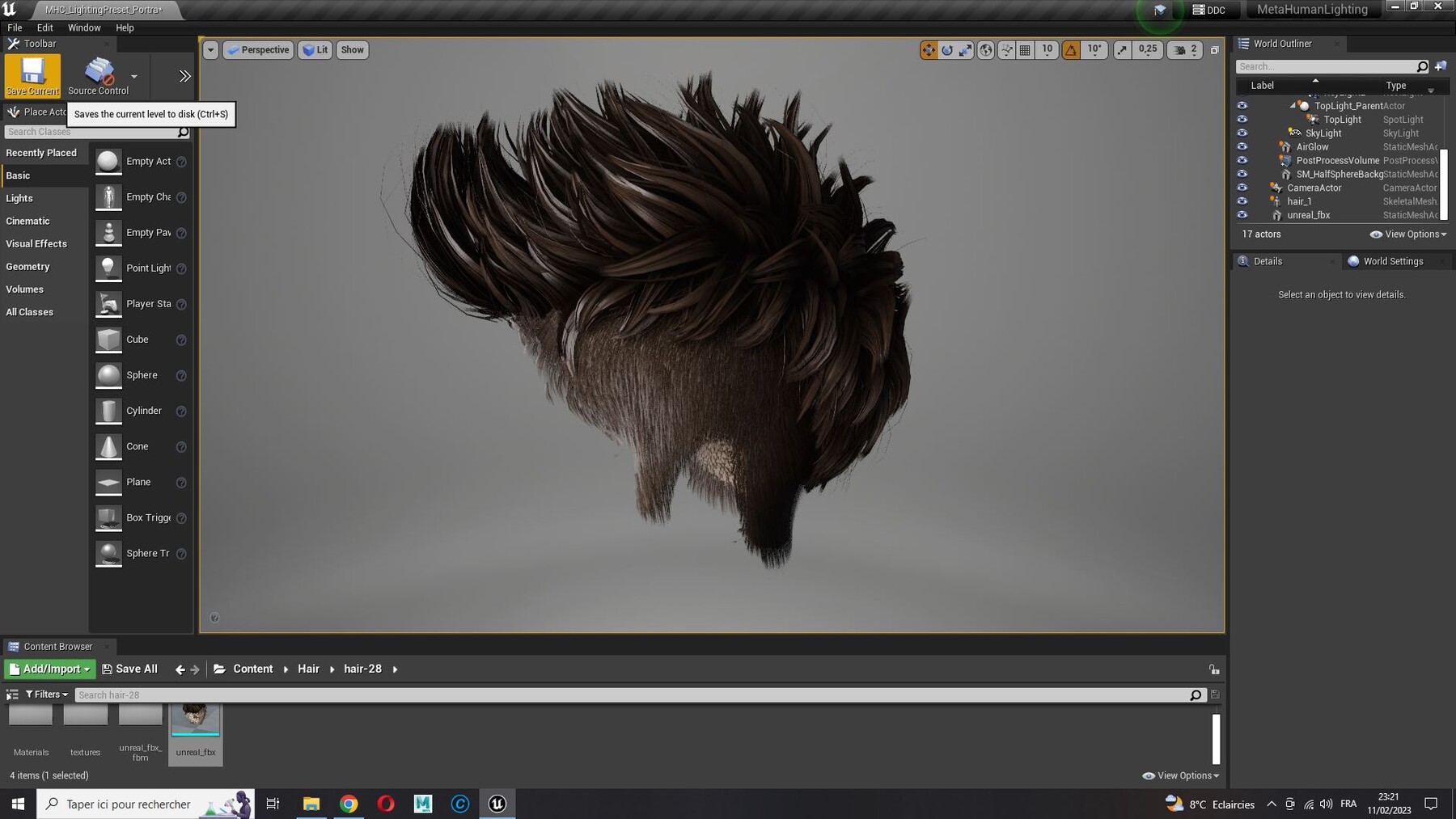The height and width of the screenshot is (819, 1456).
Task: Toggle visibility of AirGlow actor
Action: click(x=1242, y=147)
